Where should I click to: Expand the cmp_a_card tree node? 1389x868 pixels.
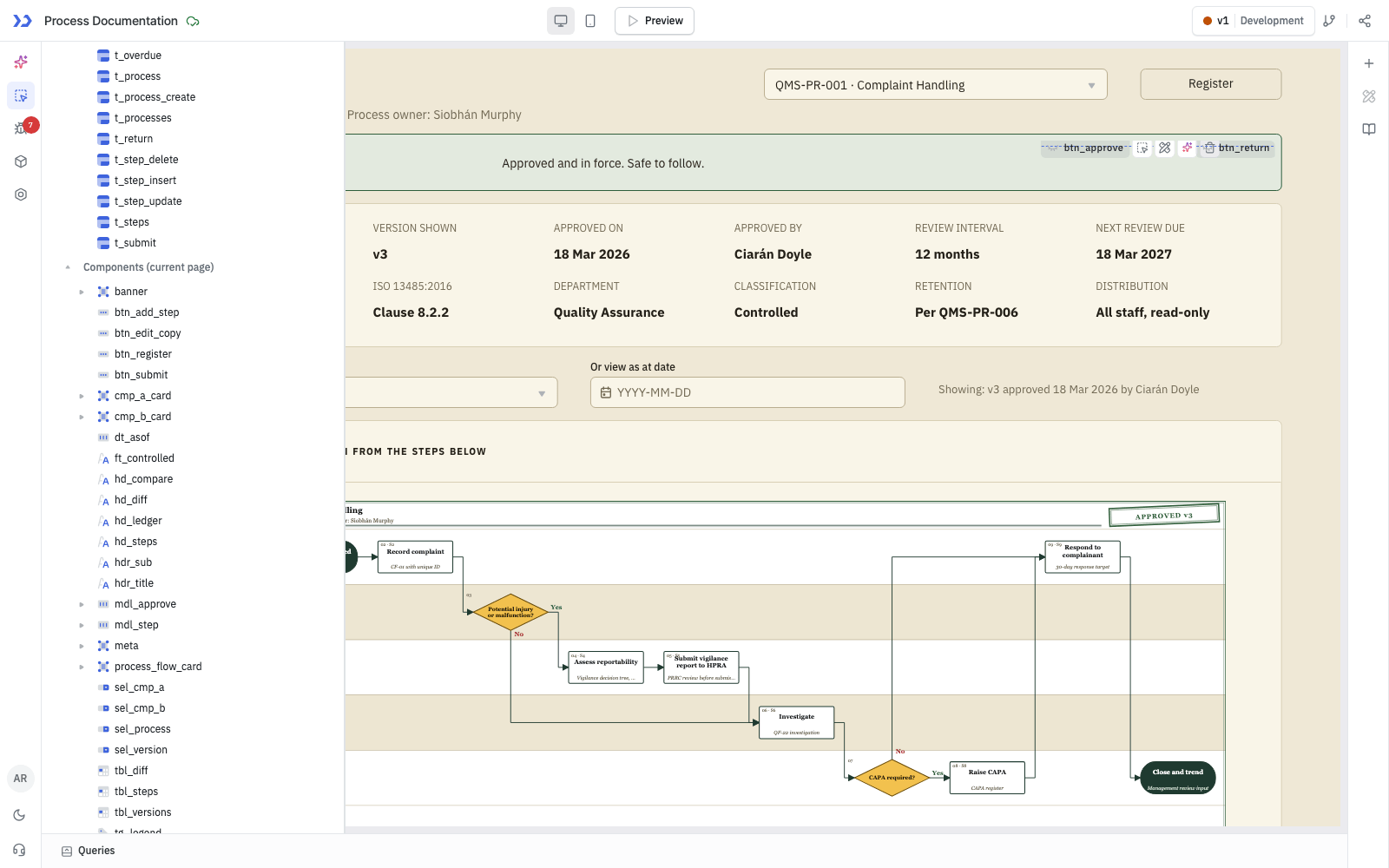82,396
